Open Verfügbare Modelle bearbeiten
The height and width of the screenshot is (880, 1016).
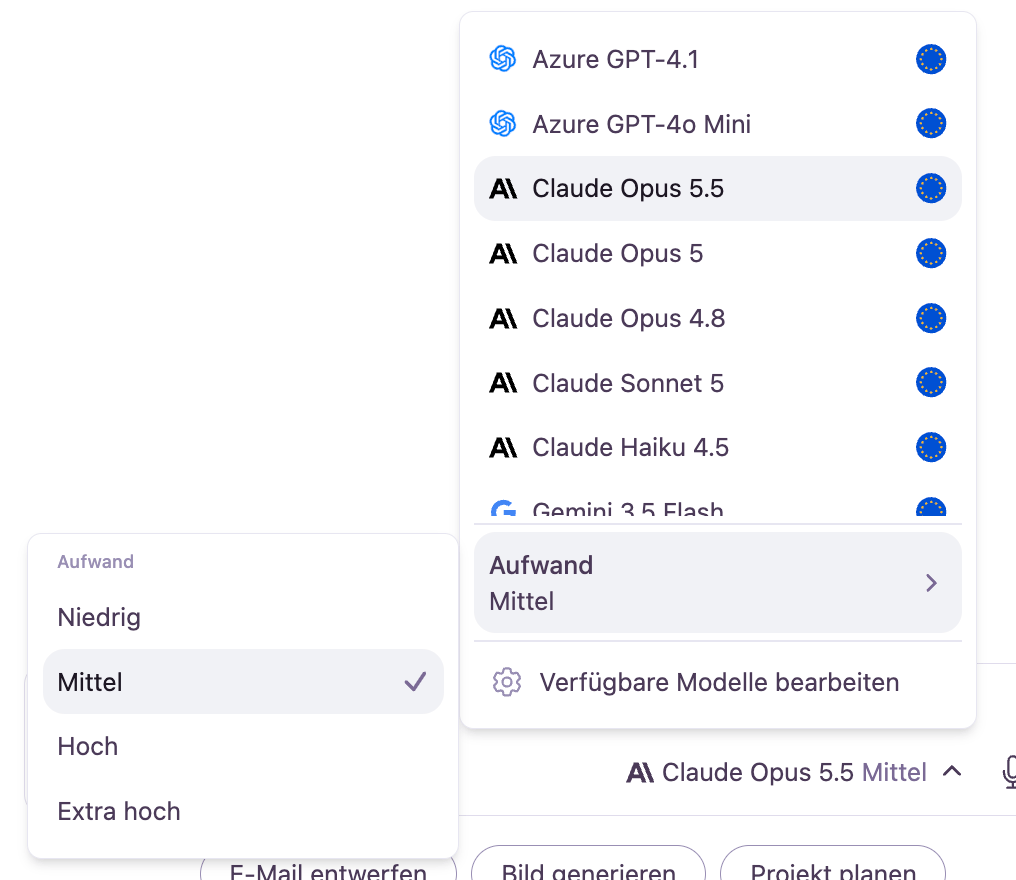(718, 682)
